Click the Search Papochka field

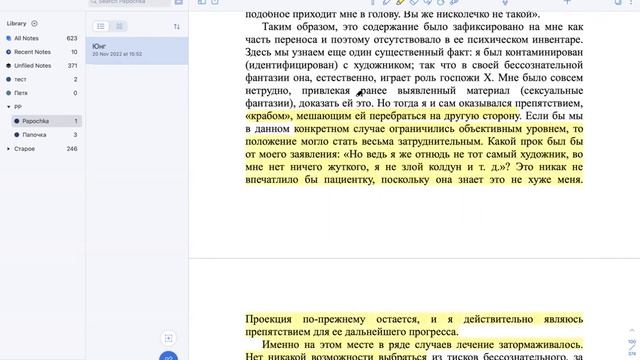click(129, 2)
